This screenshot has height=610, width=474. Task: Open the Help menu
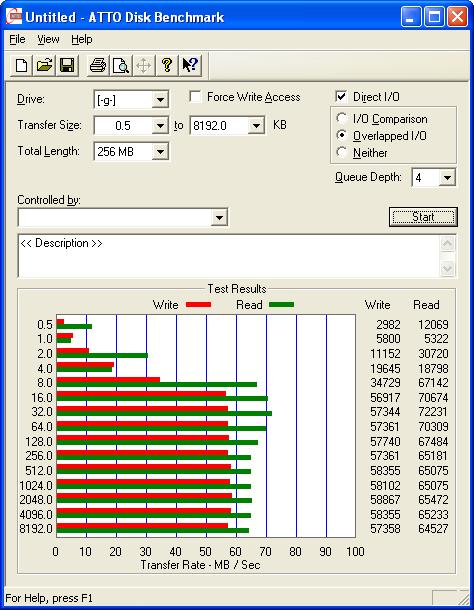82,39
